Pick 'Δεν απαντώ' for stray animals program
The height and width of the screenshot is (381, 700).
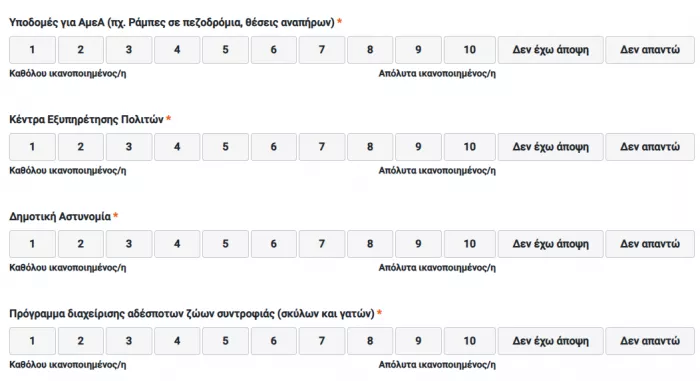coord(650,341)
